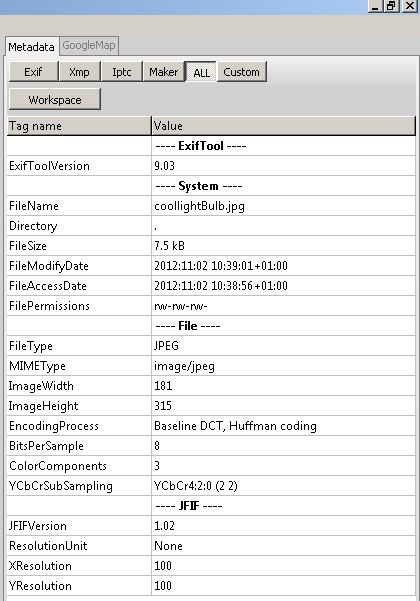Open the Custom metadata view

pos(242,72)
